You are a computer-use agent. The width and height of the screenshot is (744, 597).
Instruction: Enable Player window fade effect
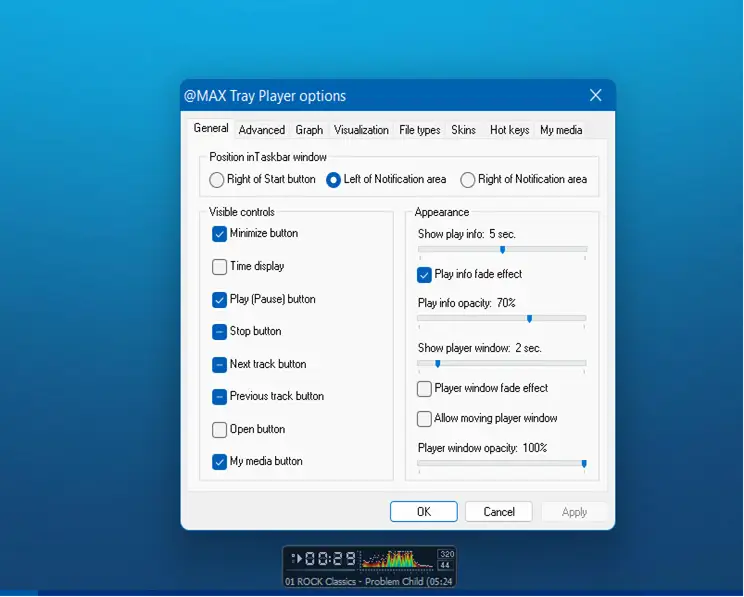coord(424,389)
